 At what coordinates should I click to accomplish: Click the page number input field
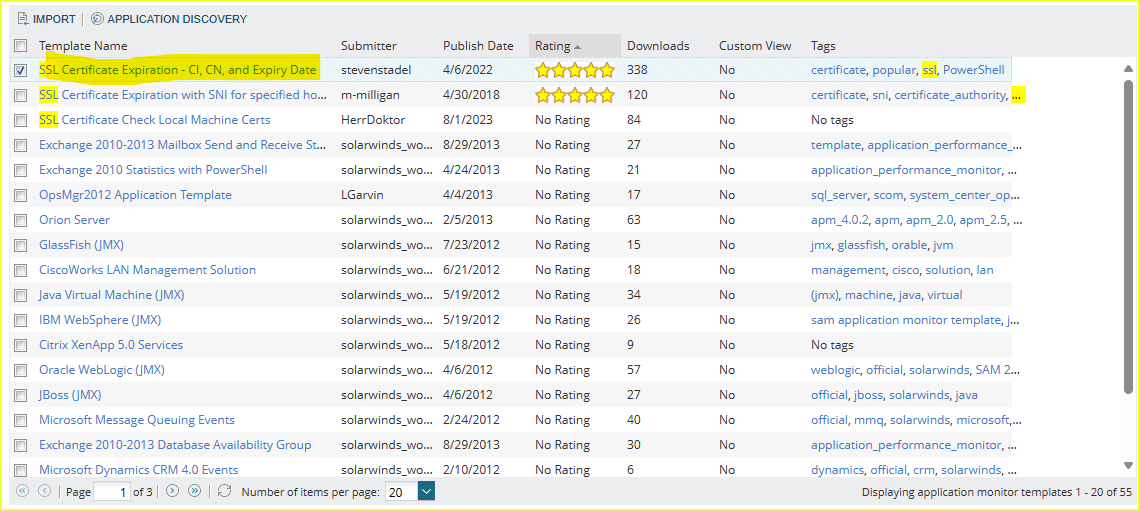point(112,492)
